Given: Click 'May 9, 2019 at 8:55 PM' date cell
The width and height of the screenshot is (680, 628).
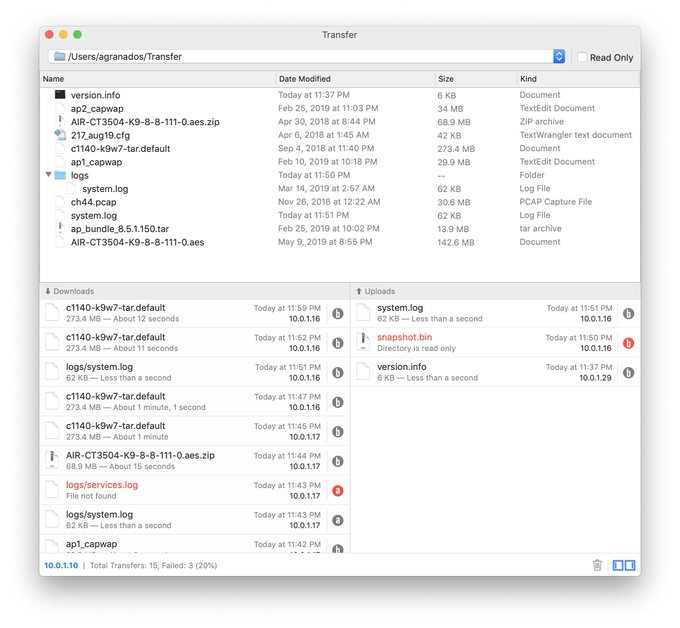Looking at the screenshot, I should click(325, 242).
